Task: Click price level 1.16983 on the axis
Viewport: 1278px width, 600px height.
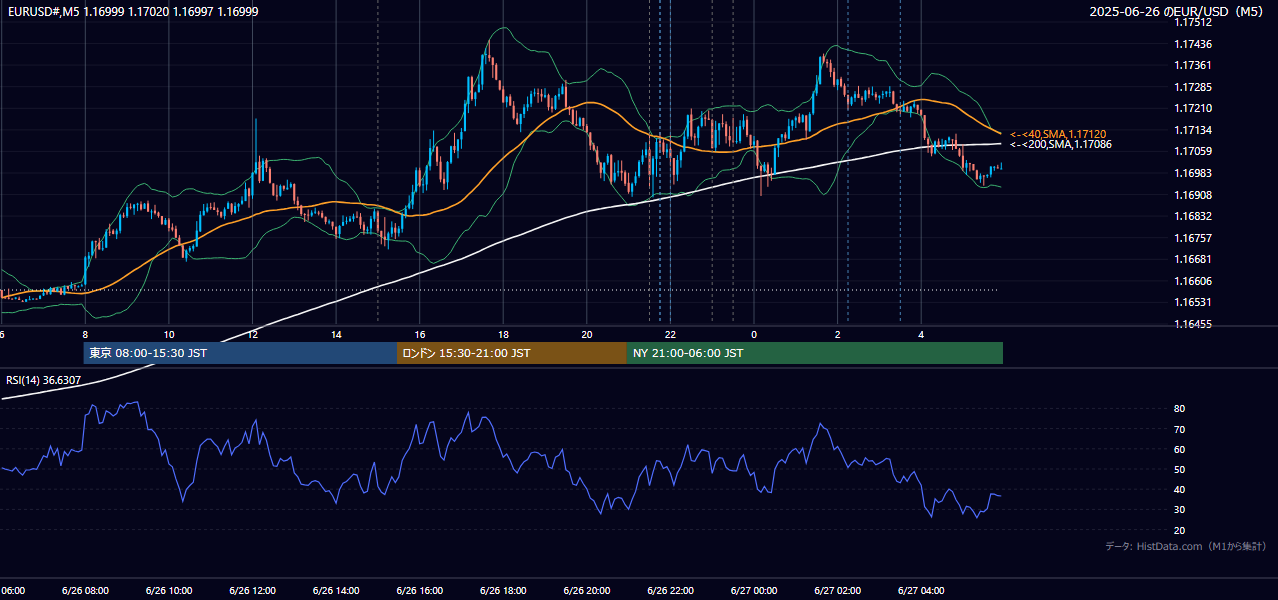Action: point(1192,173)
